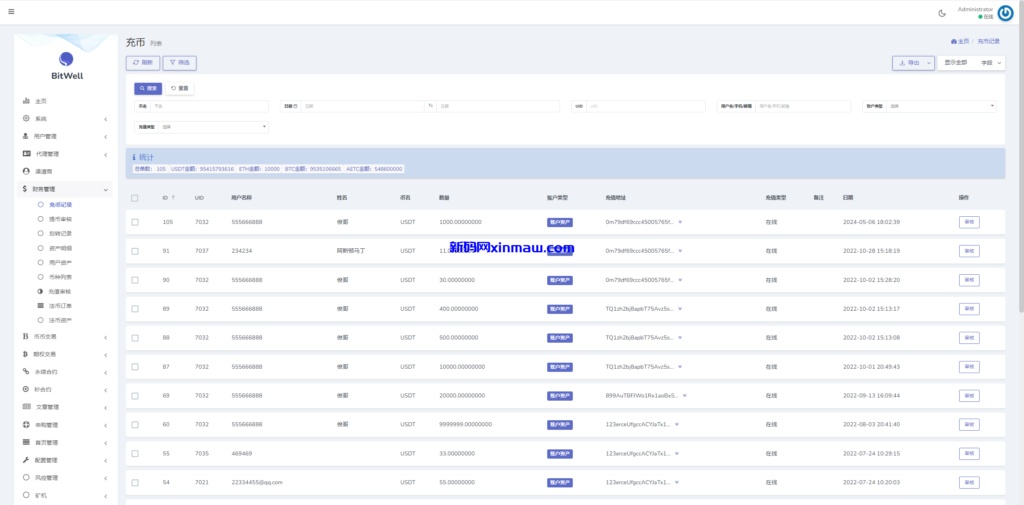
Task: Open the 用户管理 sidebar menu
Action: [65, 136]
